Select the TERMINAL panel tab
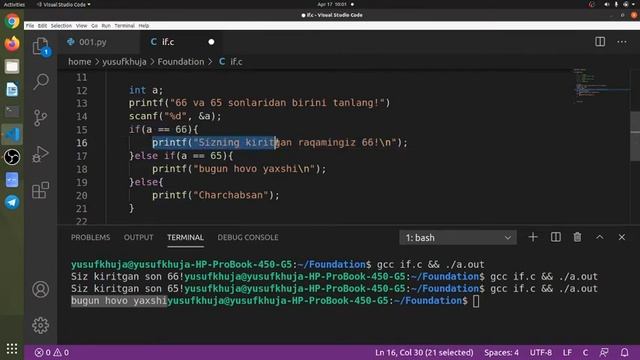 click(185, 237)
